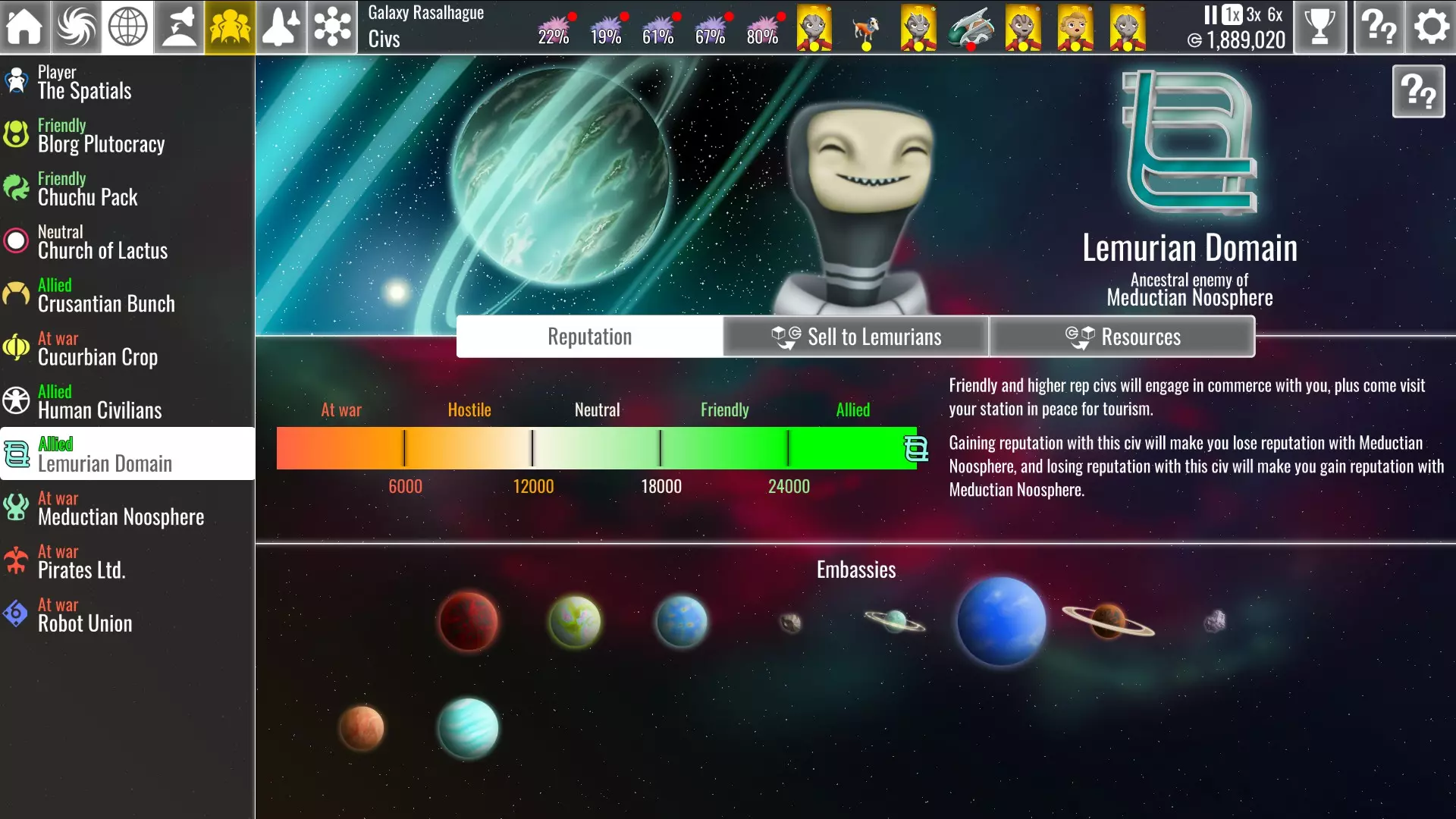Viewport: 1456px width, 819px height.
Task: Click the home icon in top bar
Action: click(x=25, y=27)
